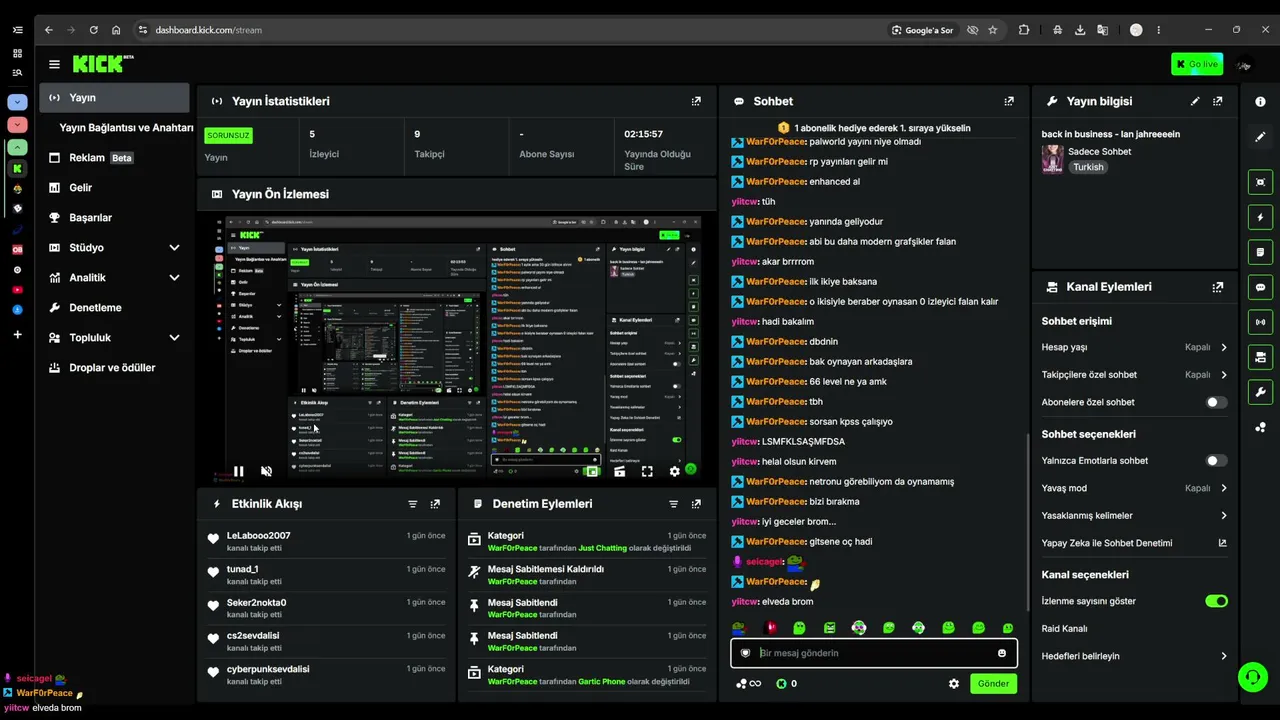The image size is (1280, 720).
Task: Click the green Go live button
Action: (1197, 64)
